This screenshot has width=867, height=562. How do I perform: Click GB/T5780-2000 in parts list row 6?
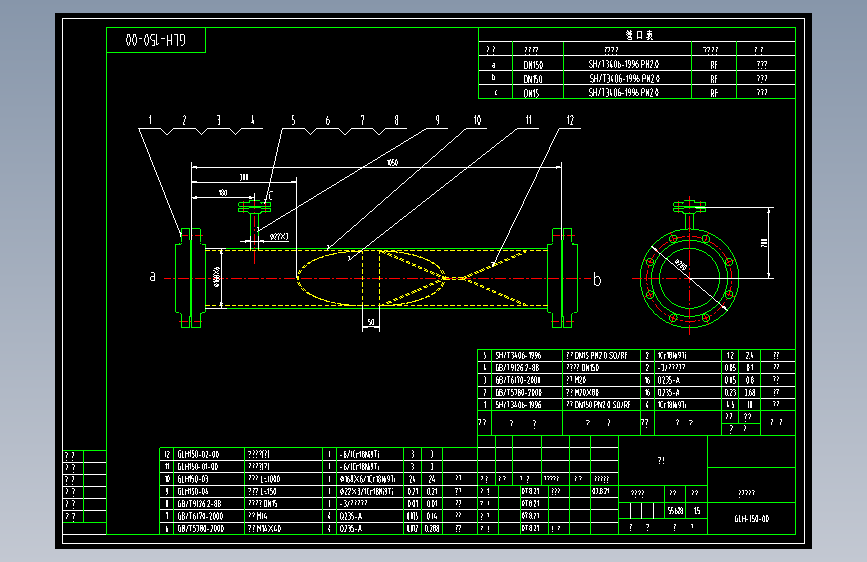[x=200, y=528]
